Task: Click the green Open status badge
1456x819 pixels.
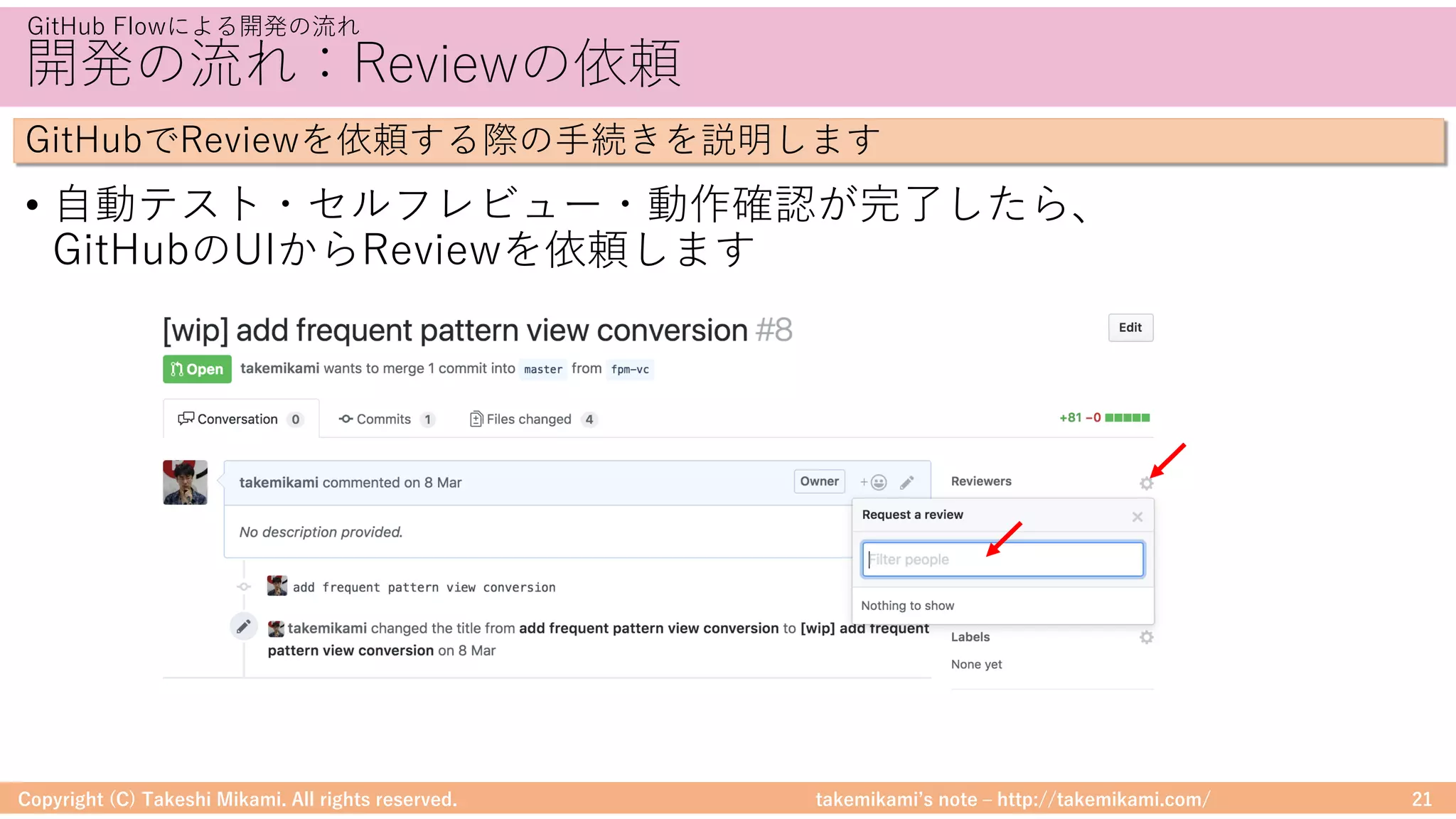Action: (197, 369)
